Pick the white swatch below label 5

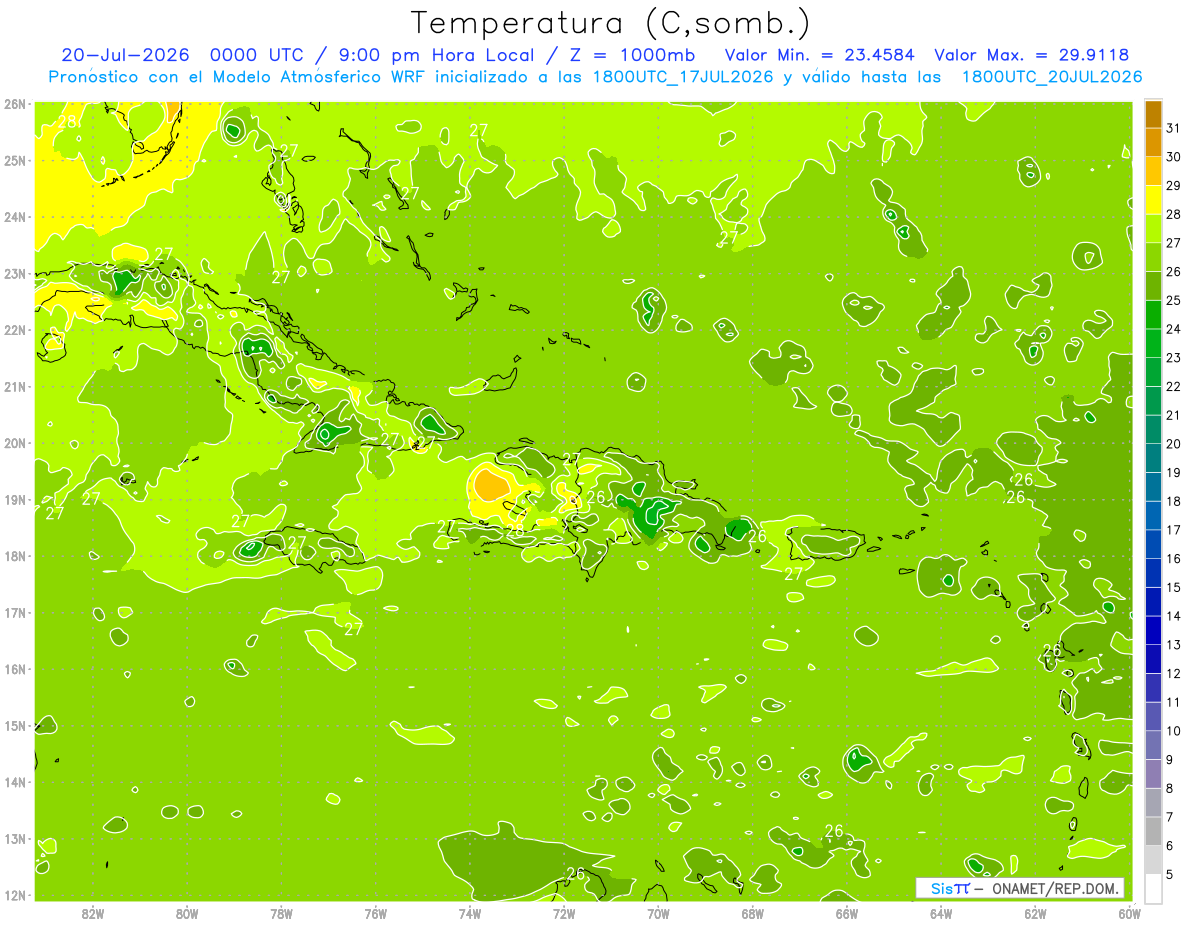tap(1154, 888)
